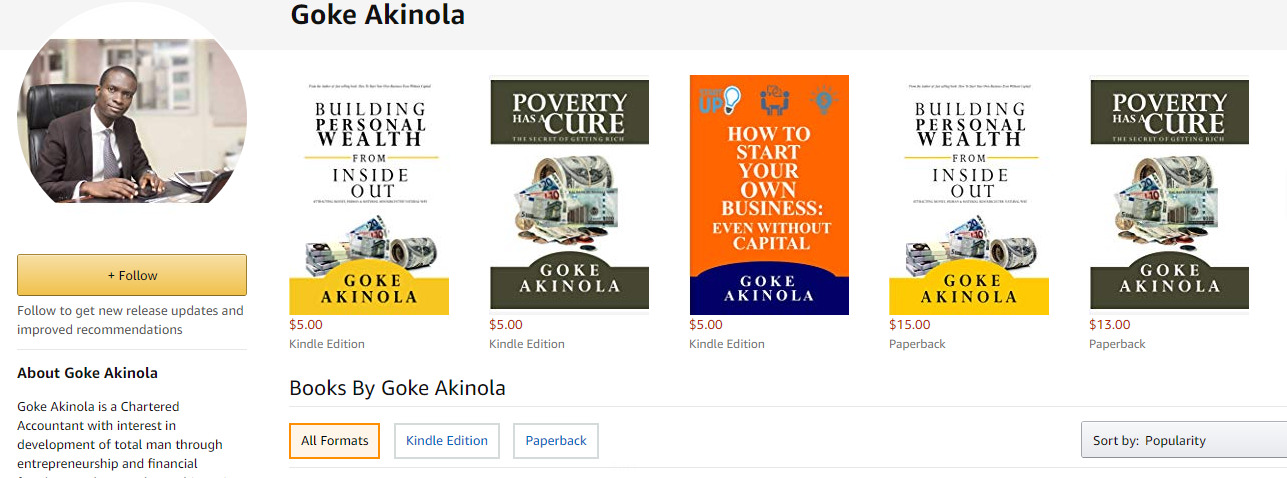Click Paperback label under $13.00 price

pos(1117,344)
